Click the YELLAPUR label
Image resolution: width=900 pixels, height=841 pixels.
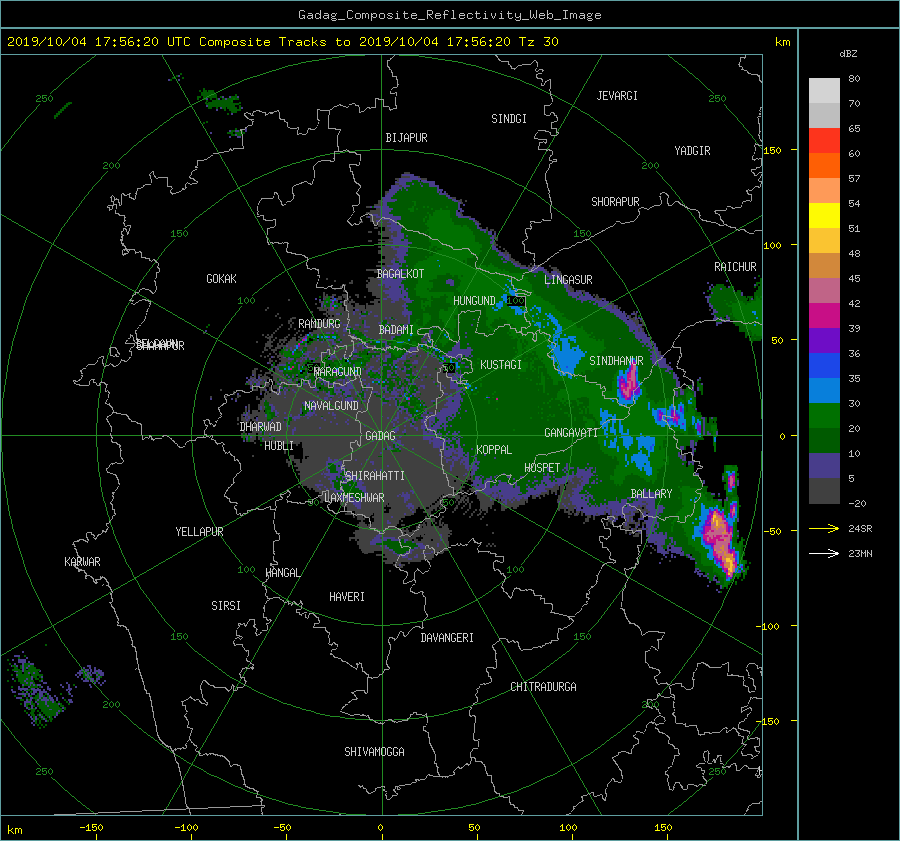pyautogui.click(x=199, y=532)
